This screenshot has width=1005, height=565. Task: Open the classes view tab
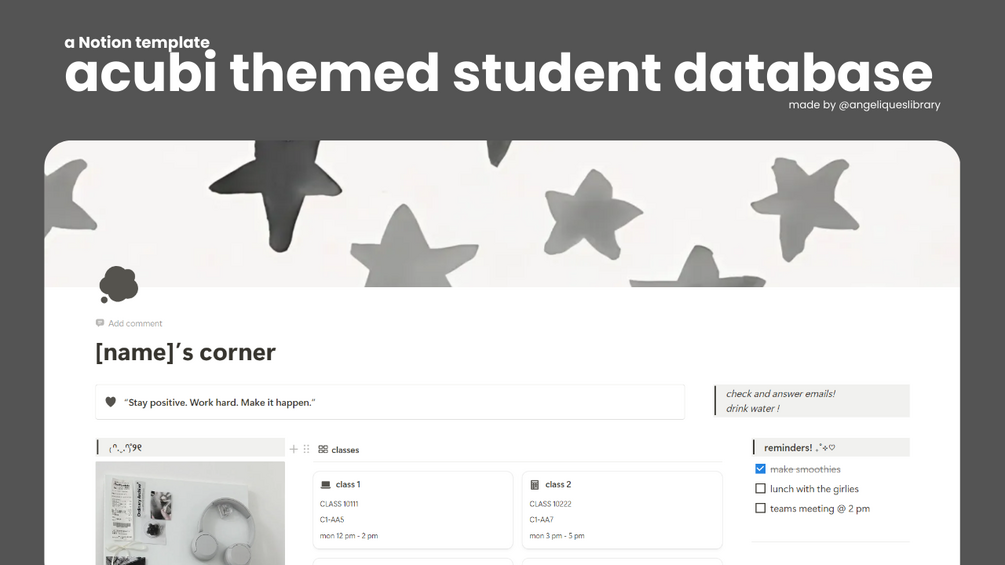338,450
